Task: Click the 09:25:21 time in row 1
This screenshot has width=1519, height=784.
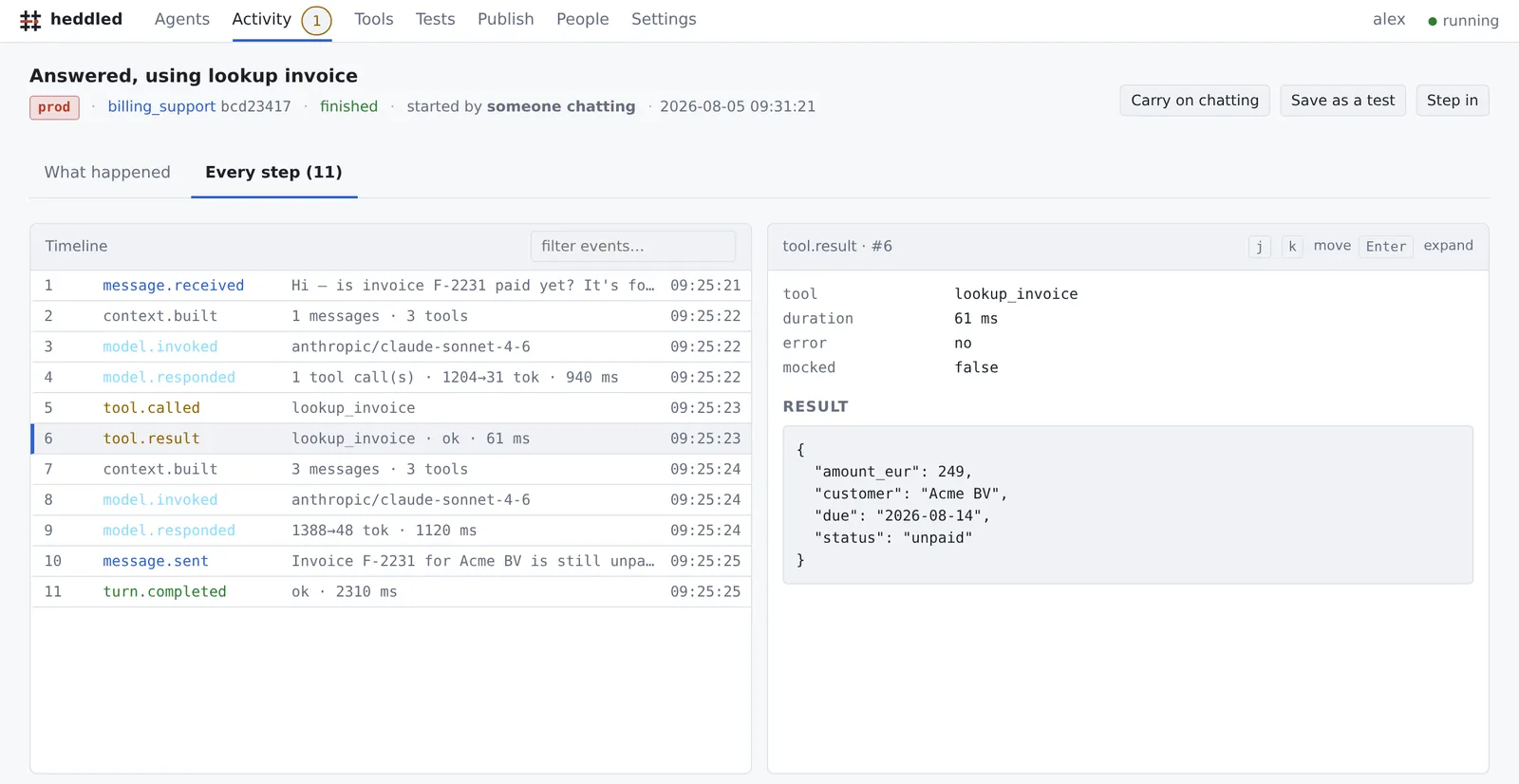Action: pos(705,286)
